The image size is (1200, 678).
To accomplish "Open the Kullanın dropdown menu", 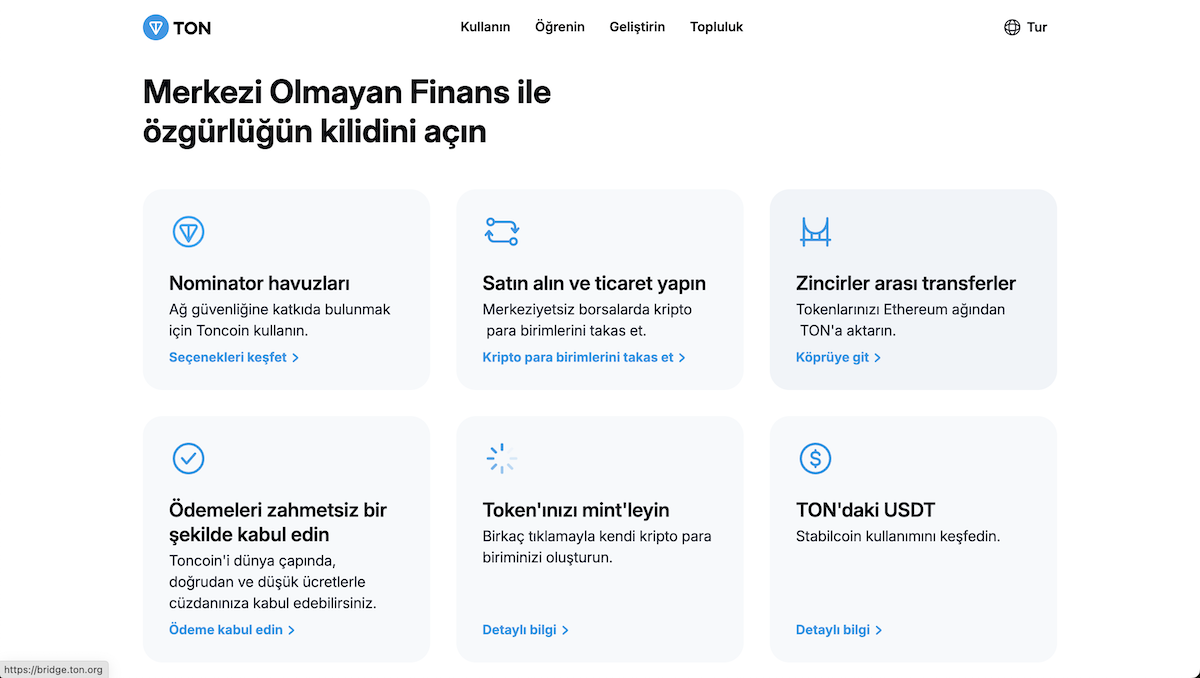I will (485, 27).
